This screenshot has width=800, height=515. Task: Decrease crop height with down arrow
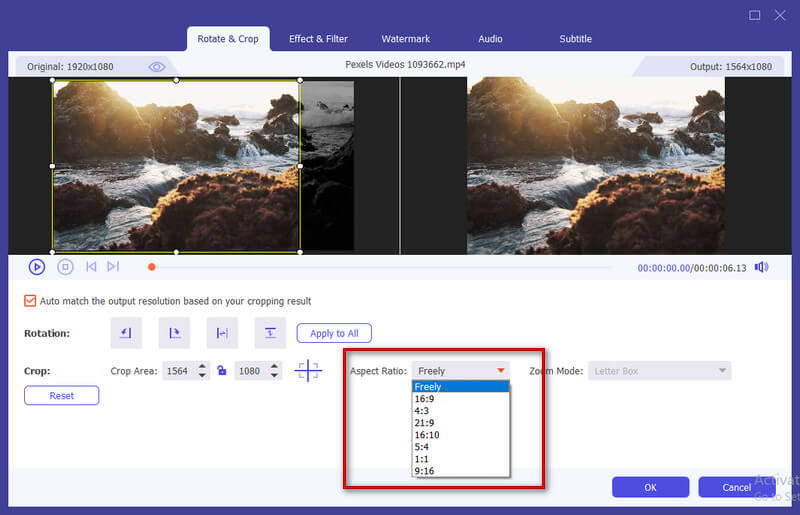point(274,376)
